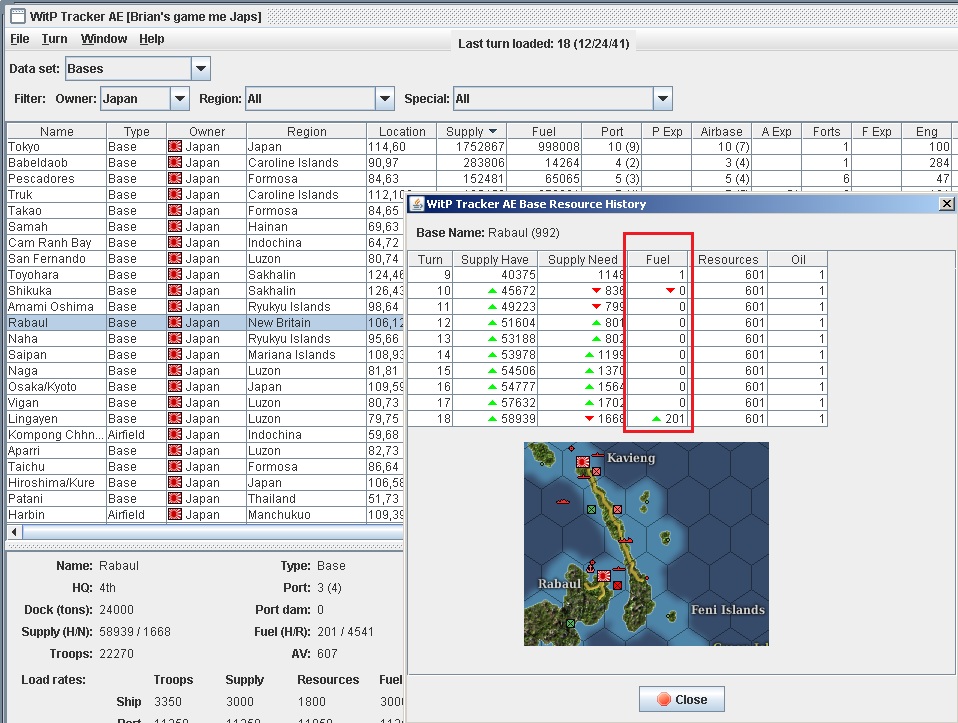The width and height of the screenshot is (958, 723).
Task: Select the Takao row
Action: [205, 210]
